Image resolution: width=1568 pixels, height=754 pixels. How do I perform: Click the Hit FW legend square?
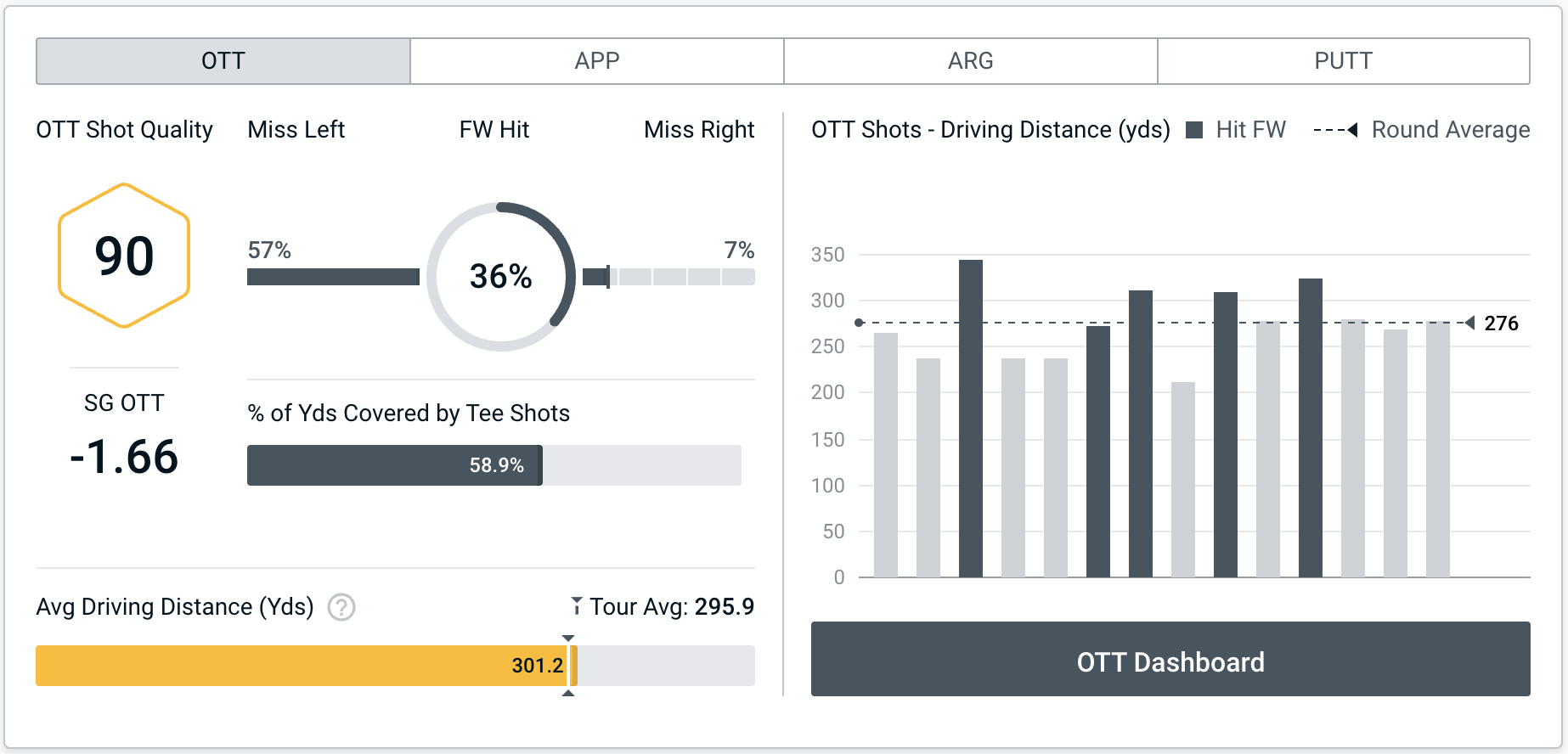[x=1194, y=130]
